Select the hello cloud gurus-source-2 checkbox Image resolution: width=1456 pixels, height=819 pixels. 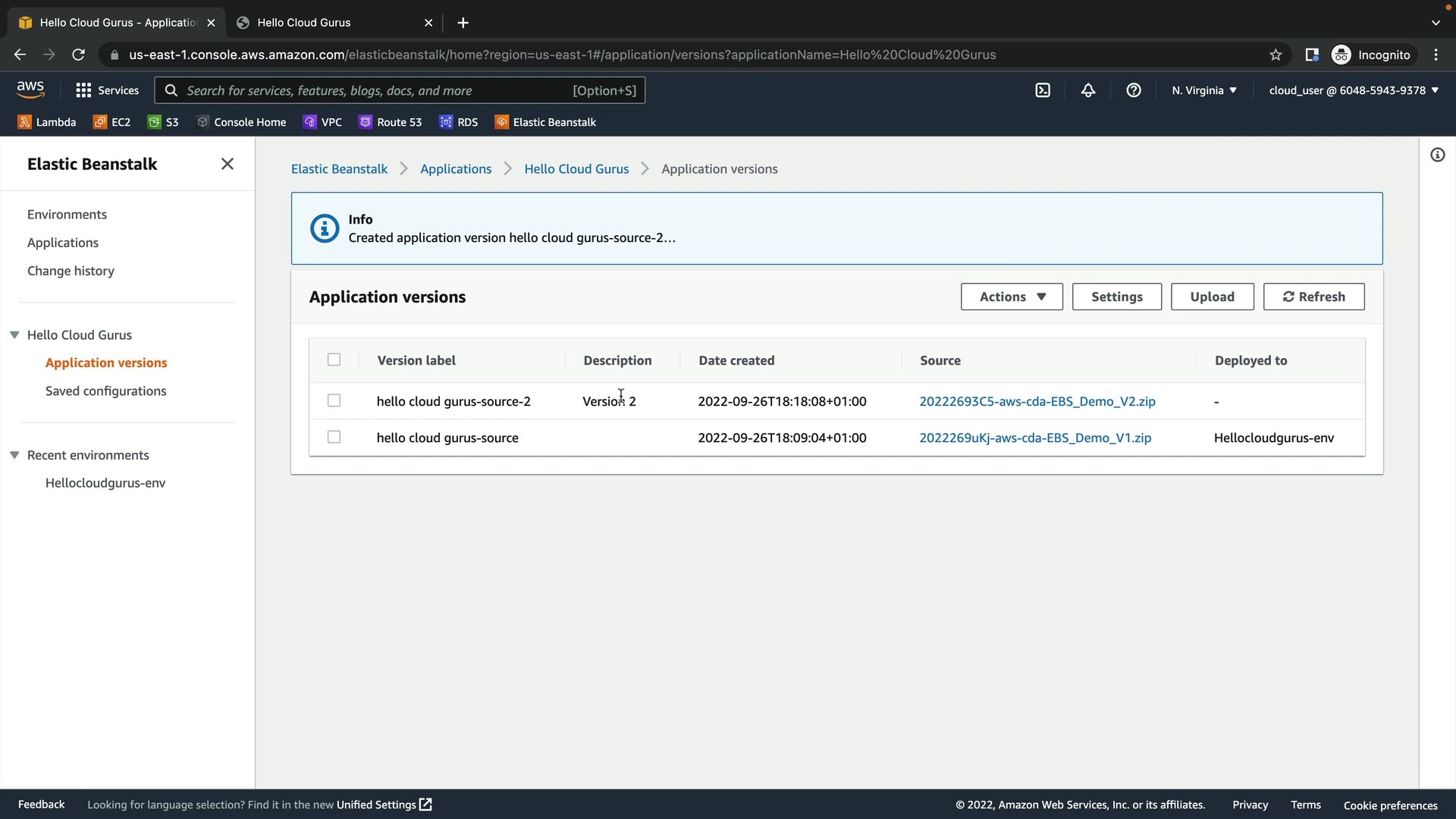pyautogui.click(x=334, y=400)
